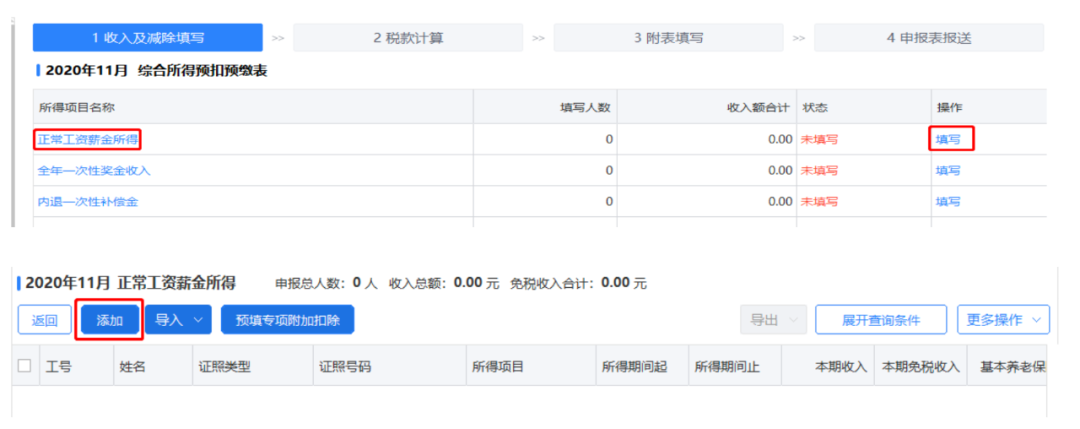This screenshot has height=429, width=1080.
Task: Go to step 4 申报表报送 tab
Action: [928, 38]
